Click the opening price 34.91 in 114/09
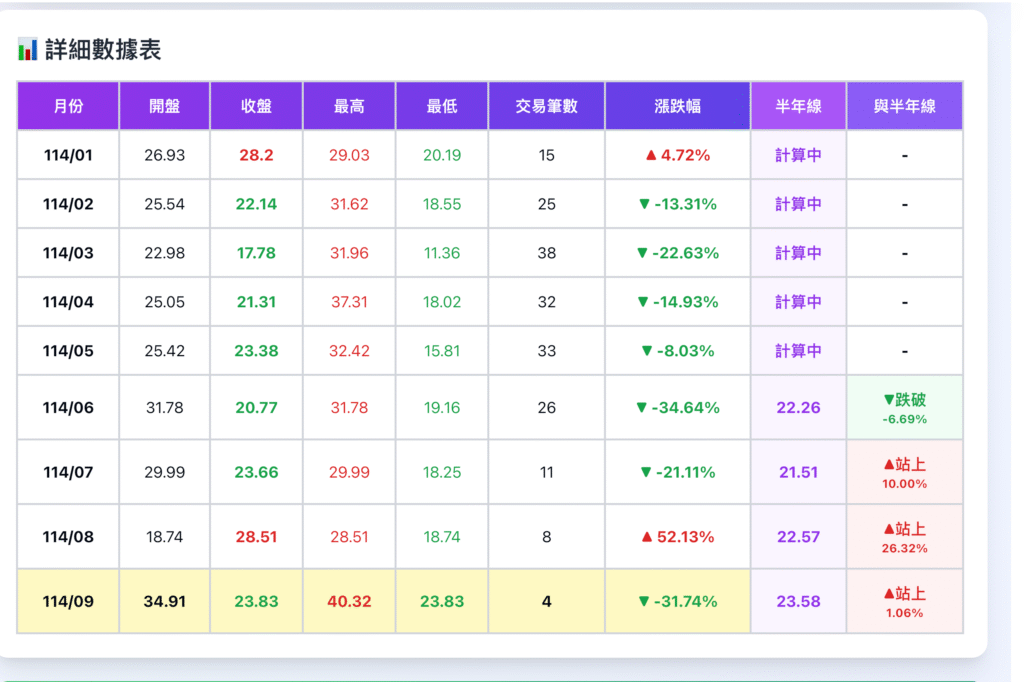Image resolution: width=1024 pixels, height=682 pixels. pyautogui.click(x=164, y=602)
